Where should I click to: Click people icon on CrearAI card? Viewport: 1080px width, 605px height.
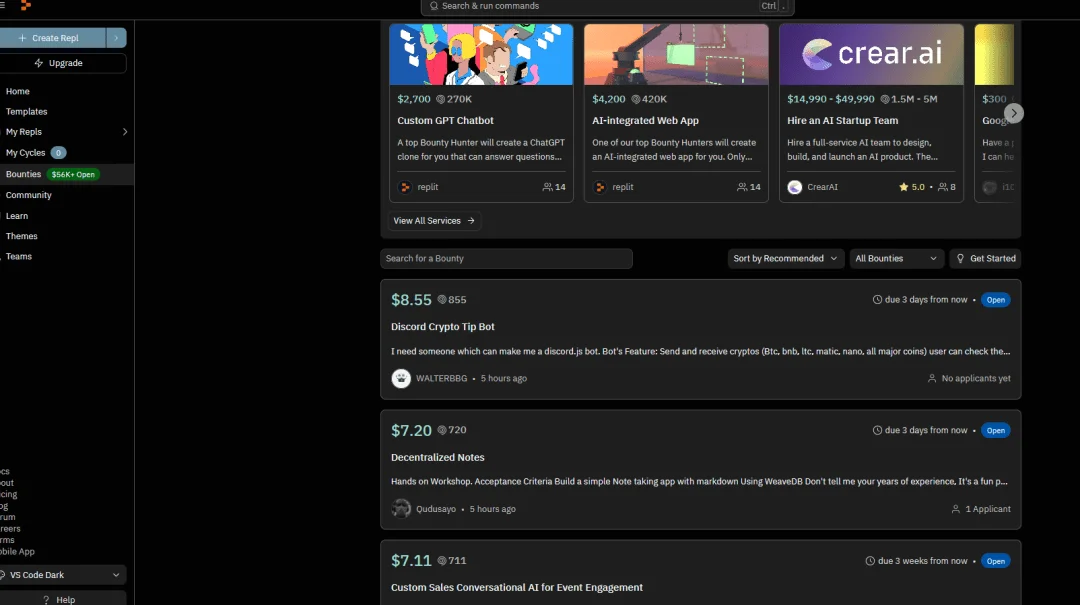(x=943, y=187)
